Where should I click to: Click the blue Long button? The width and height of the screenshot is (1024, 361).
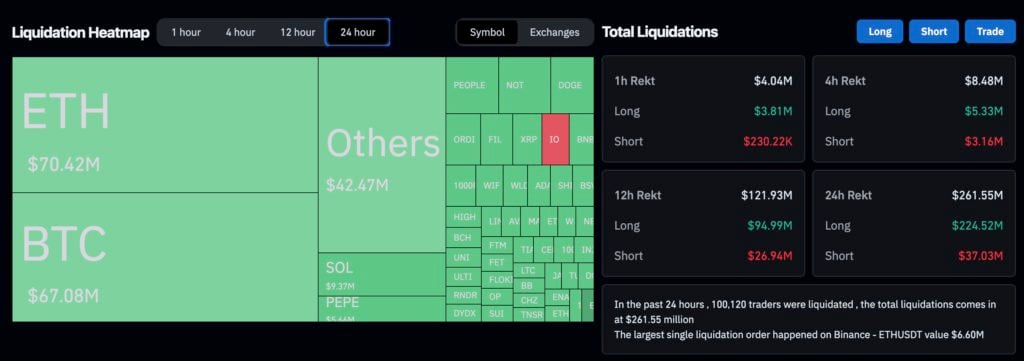click(x=880, y=31)
